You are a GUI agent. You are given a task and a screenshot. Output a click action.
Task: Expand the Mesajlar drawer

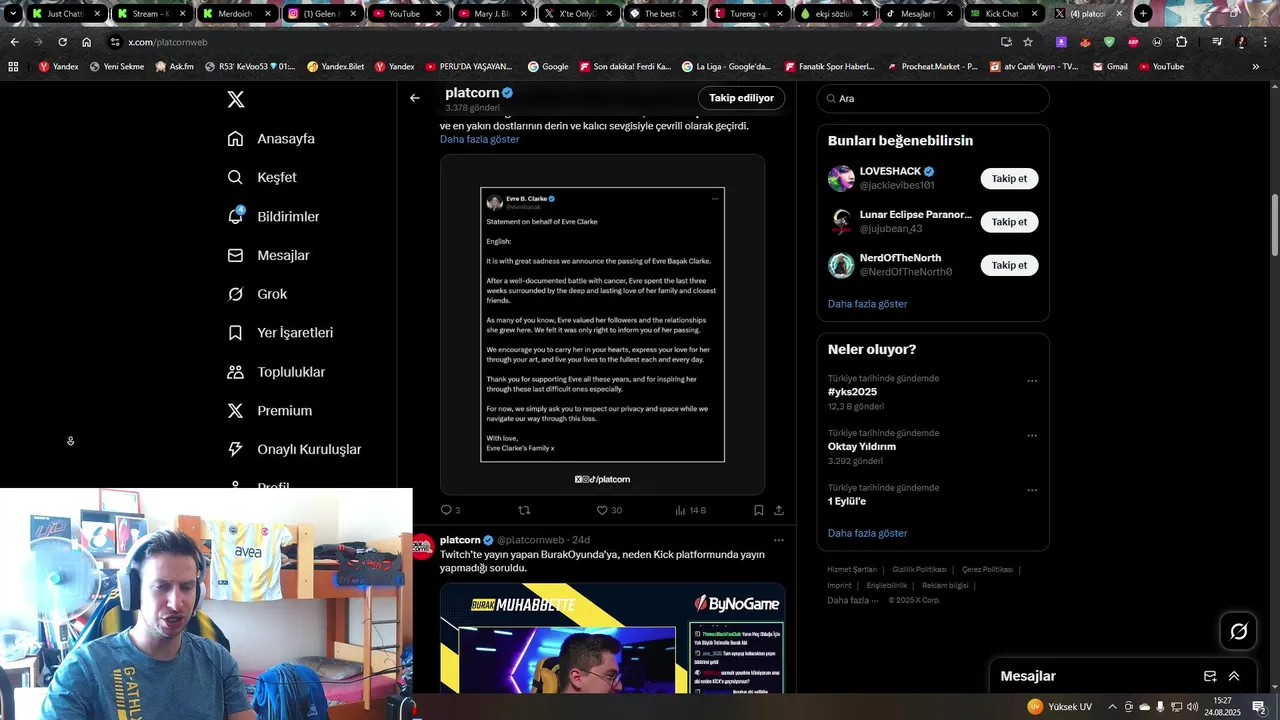pyautogui.click(x=1234, y=676)
